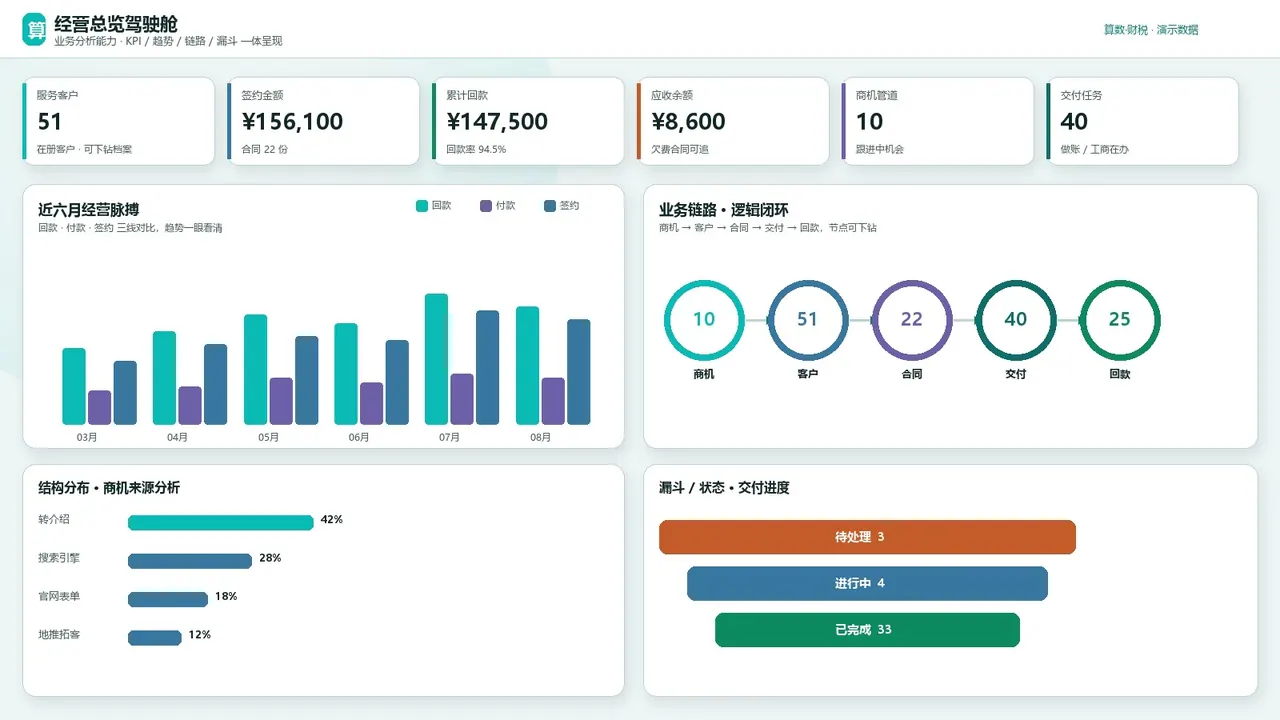The image size is (1280, 720).
Task: Drill into the 回款 node circle
Action: click(x=1120, y=320)
